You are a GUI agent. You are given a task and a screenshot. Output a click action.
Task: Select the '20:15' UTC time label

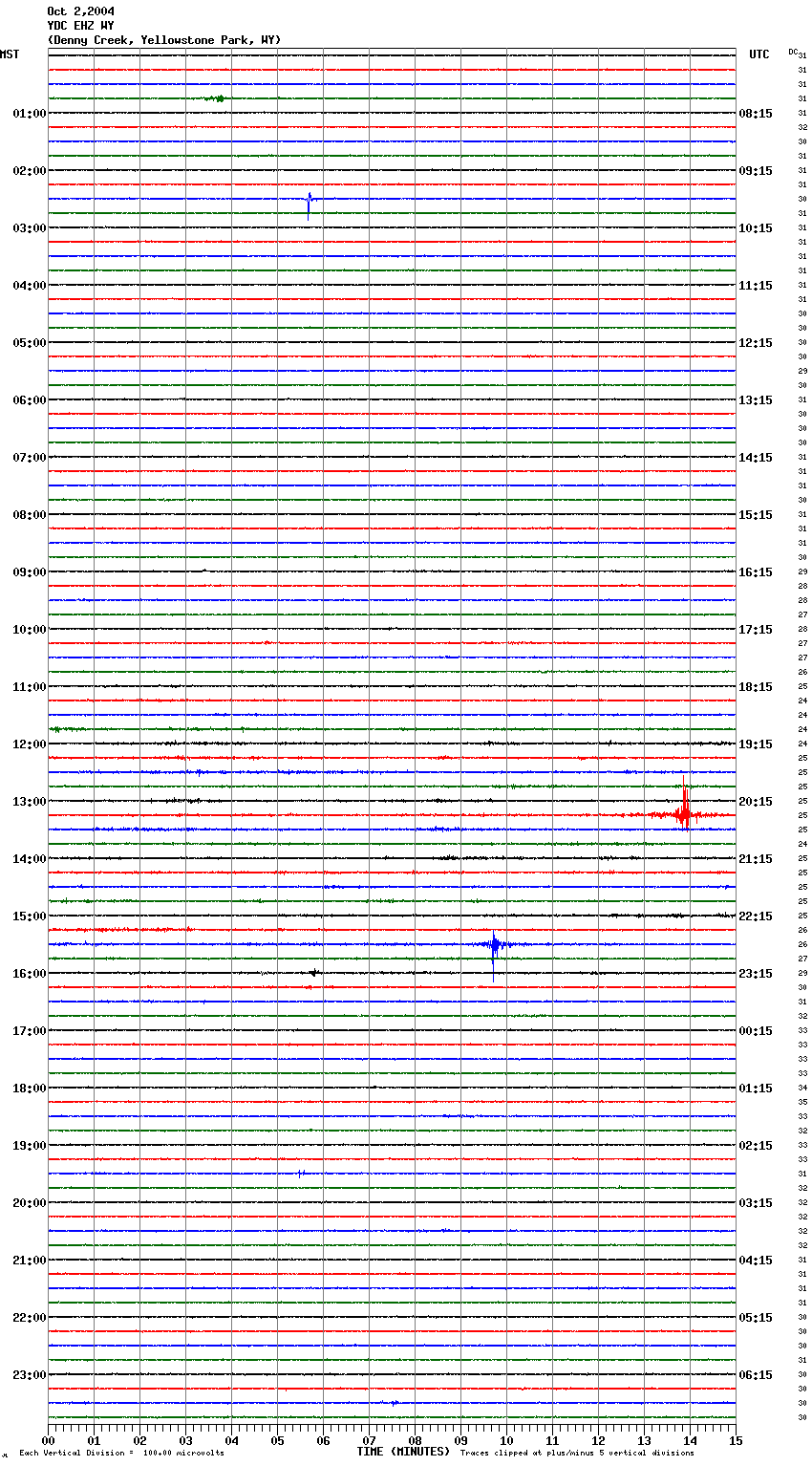coord(756,802)
